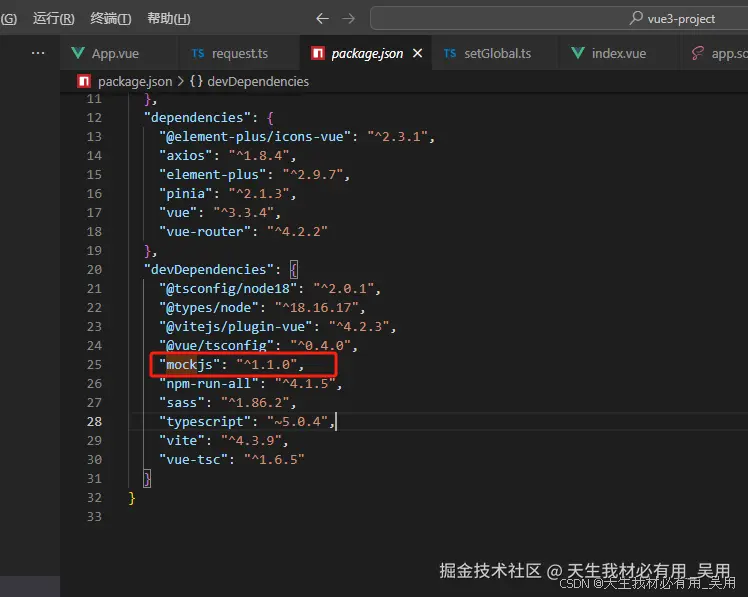Screen dimensions: 748x597
Task: Click the Vue icon on index.vue tab
Action: 578,53
